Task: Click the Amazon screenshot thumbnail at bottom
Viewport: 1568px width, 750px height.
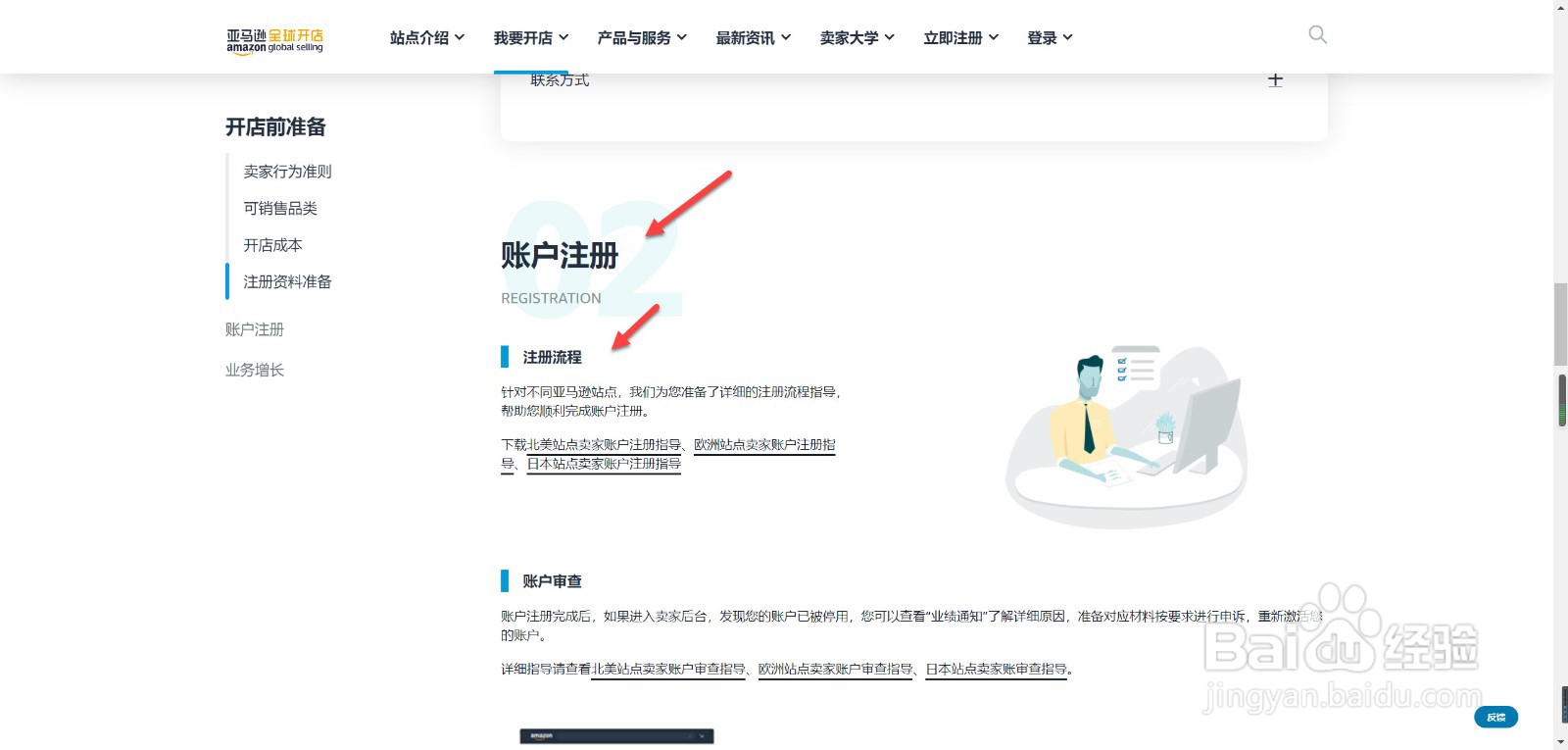Action: (x=616, y=736)
